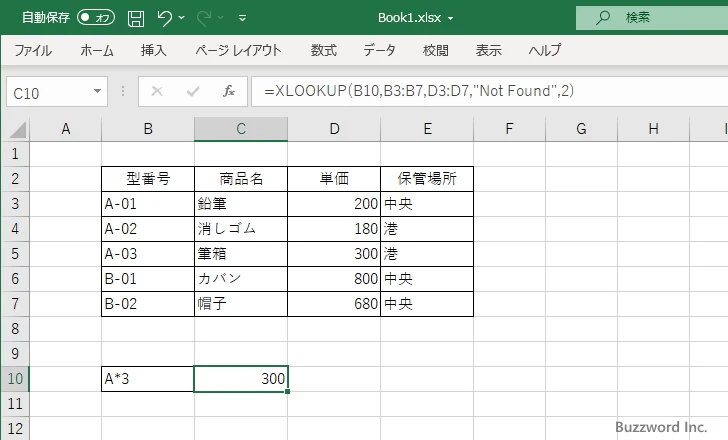728x440 pixels.
Task: Select column E header
Action: click(427, 129)
